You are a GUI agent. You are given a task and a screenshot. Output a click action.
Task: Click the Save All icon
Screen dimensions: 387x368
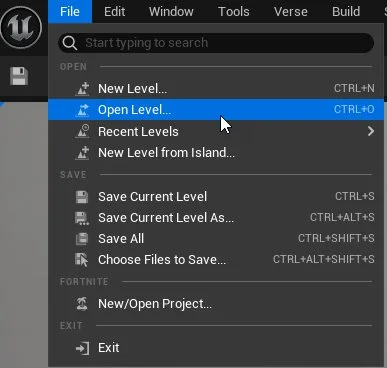[x=82, y=239]
